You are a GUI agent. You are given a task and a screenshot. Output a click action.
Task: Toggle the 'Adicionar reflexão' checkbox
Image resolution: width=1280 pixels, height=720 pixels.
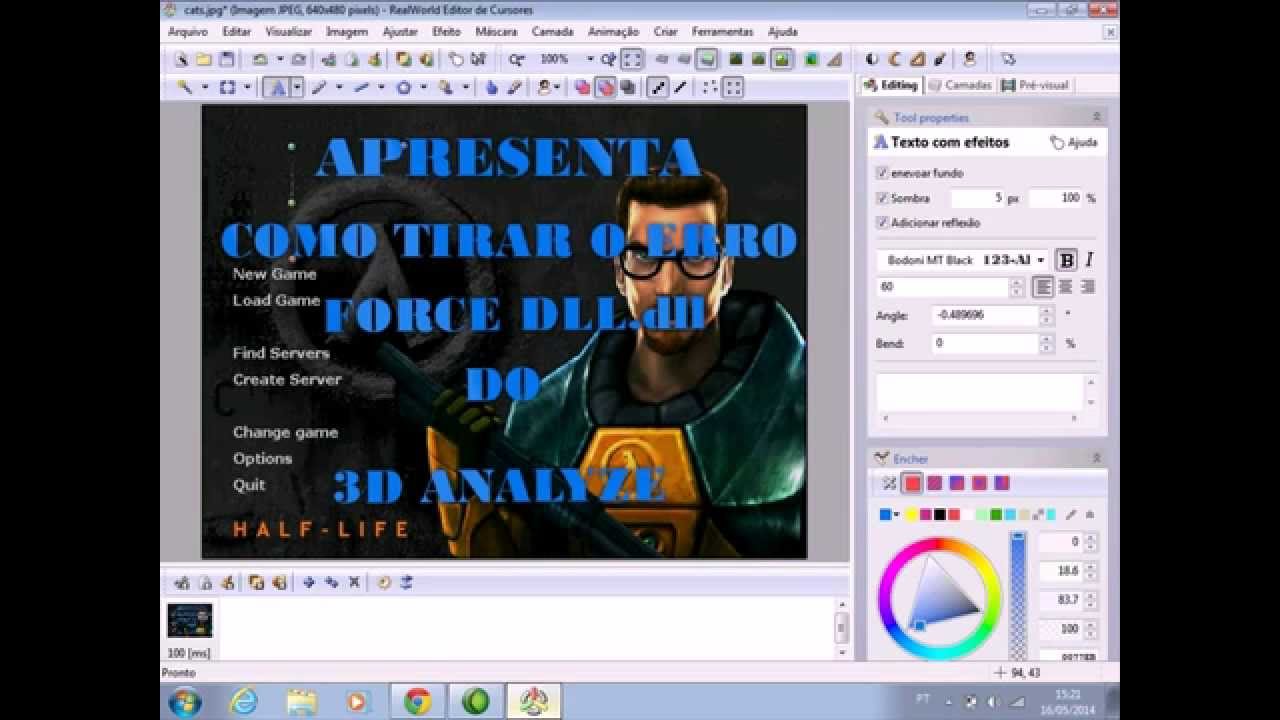(x=882, y=223)
